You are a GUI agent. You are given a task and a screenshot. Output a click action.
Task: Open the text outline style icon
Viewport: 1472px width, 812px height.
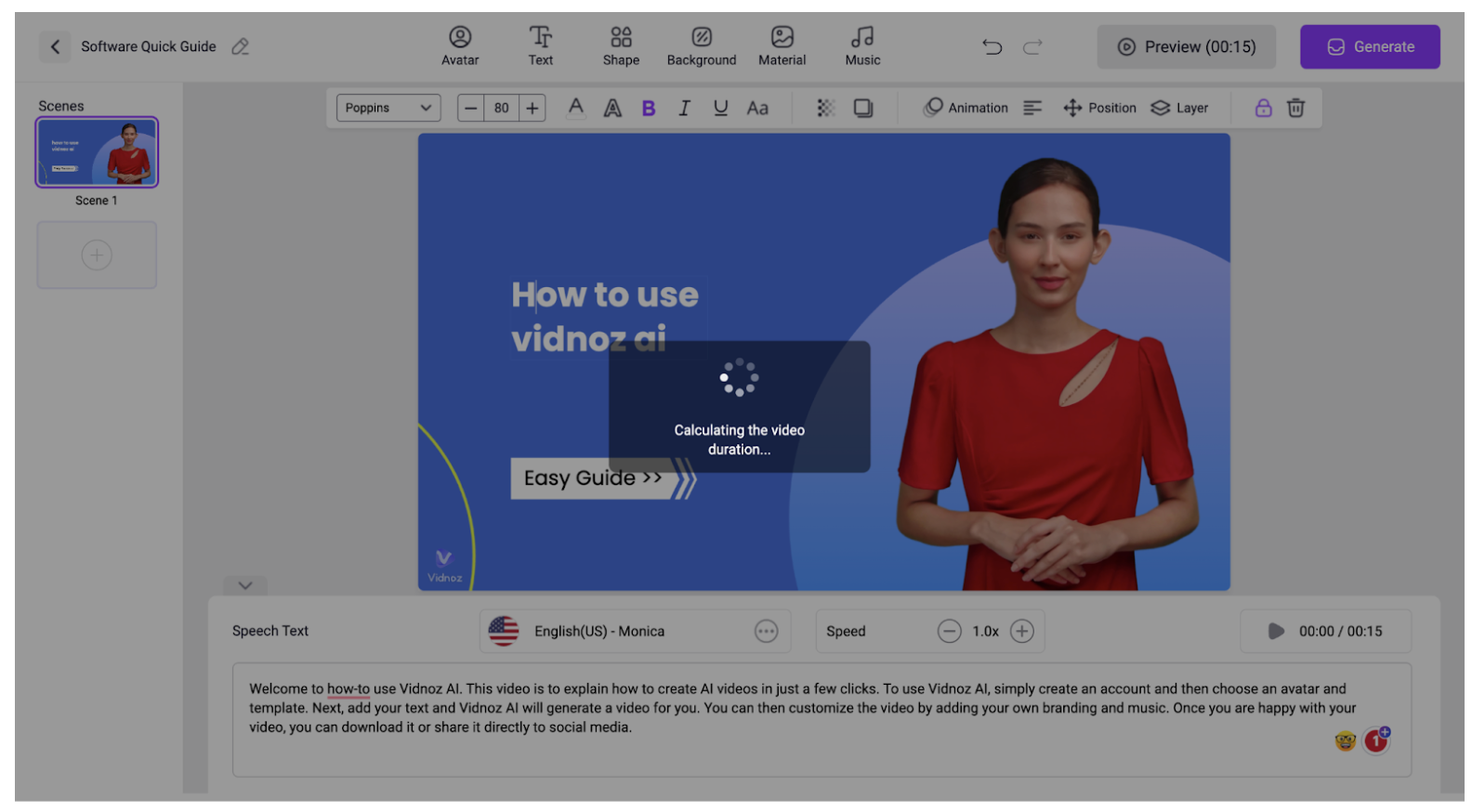(x=612, y=108)
